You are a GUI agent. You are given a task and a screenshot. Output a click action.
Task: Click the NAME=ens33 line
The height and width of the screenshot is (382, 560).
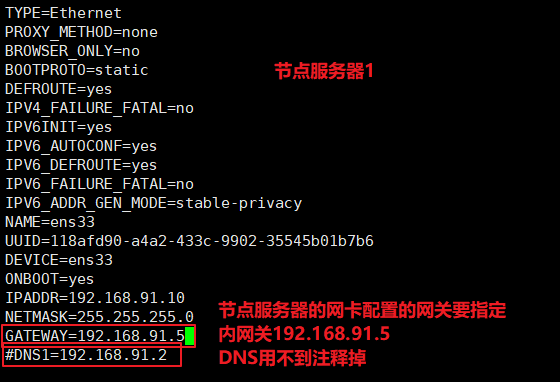[50, 222]
